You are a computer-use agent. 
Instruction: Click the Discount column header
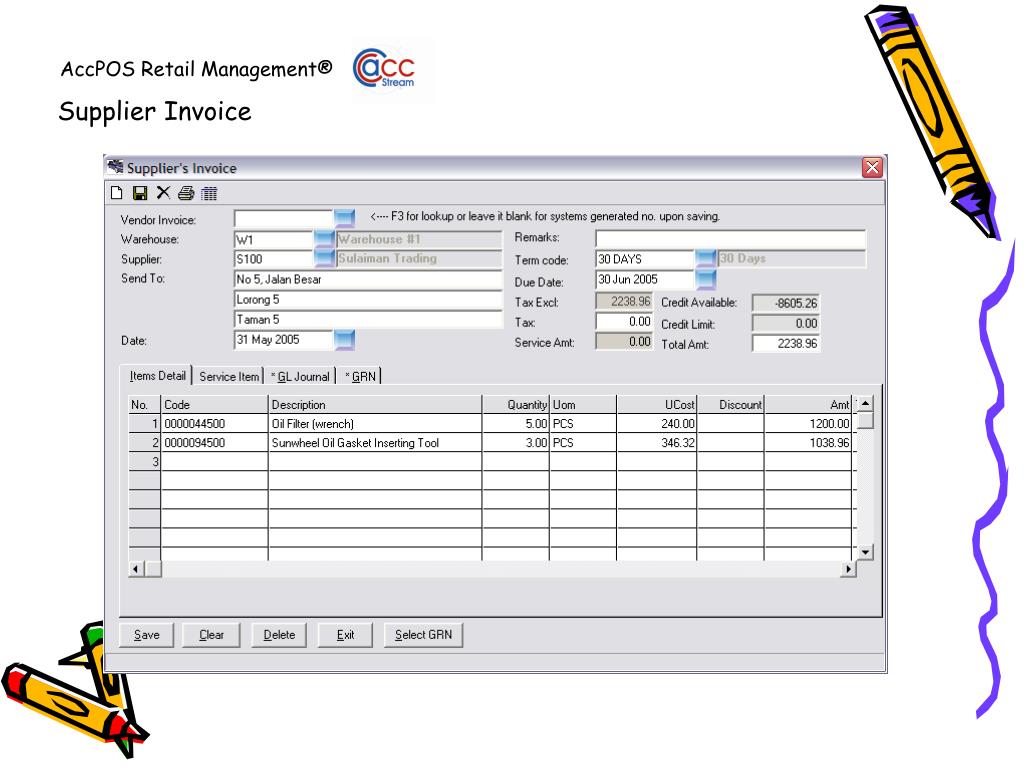coord(730,404)
